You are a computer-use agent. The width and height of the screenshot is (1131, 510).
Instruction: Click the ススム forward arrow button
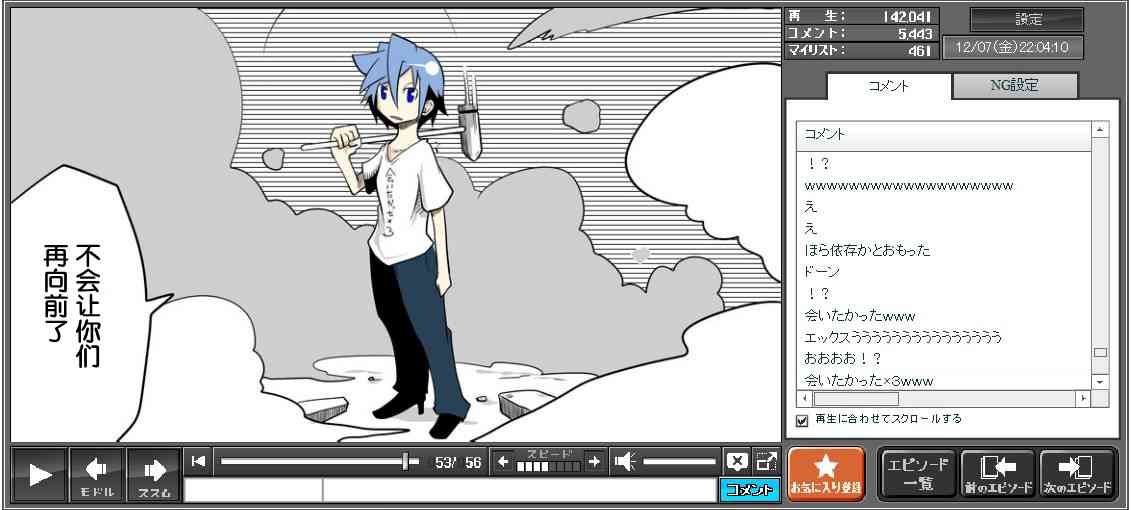pyautogui.click(x=154, y=474)
